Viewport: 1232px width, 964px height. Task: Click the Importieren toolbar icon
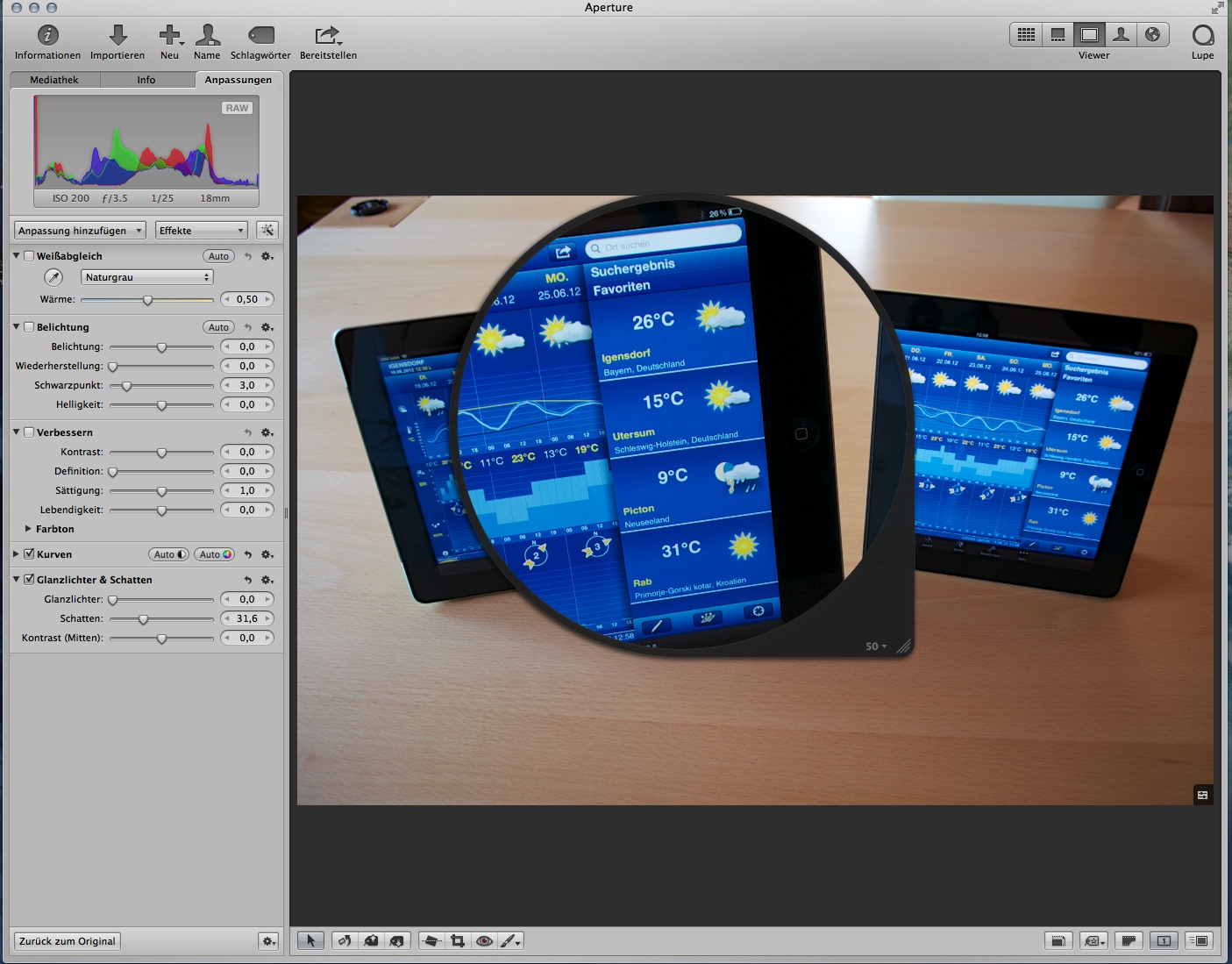(118, 36)
